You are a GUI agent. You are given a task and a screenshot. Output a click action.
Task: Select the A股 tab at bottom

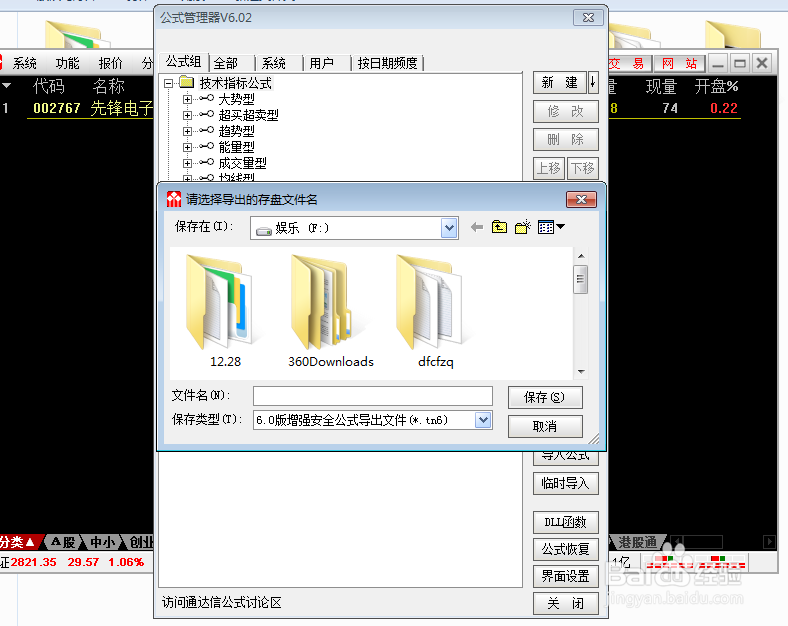(x=63, y=542)
